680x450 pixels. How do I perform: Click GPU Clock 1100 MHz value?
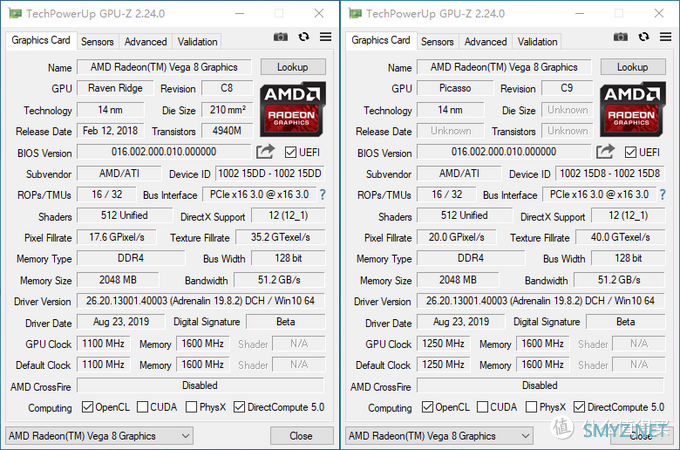[x=103, y=343]
